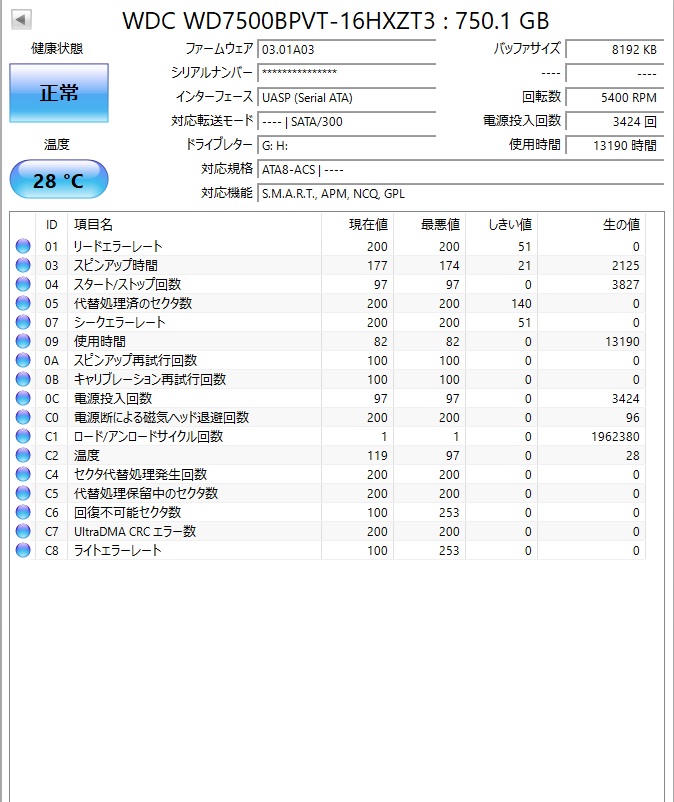
Task: Click the 現在値 column header
Action: 357,225
